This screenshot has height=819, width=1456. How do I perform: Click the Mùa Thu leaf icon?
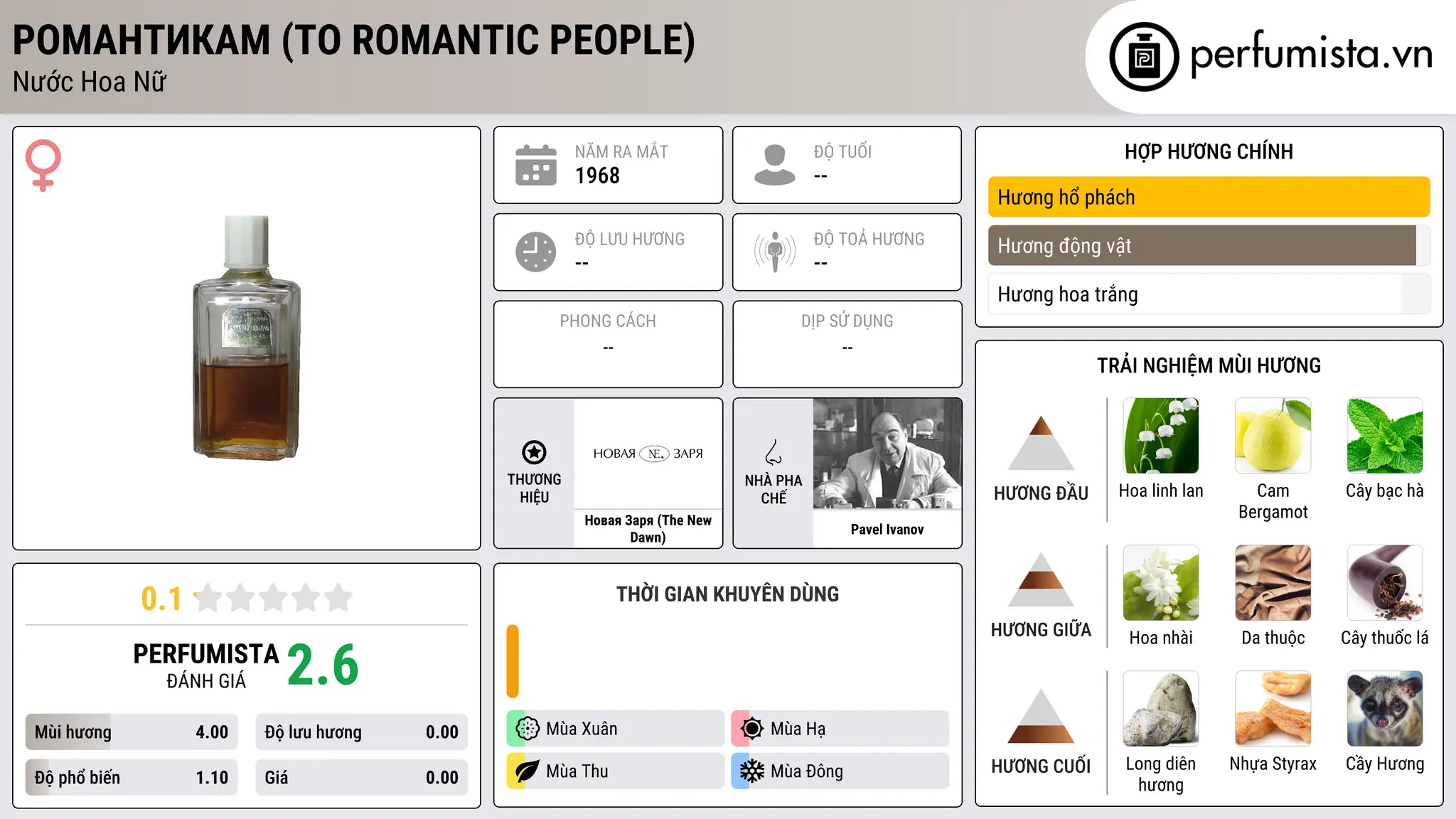pyautogui.click(x=528, y=771)
